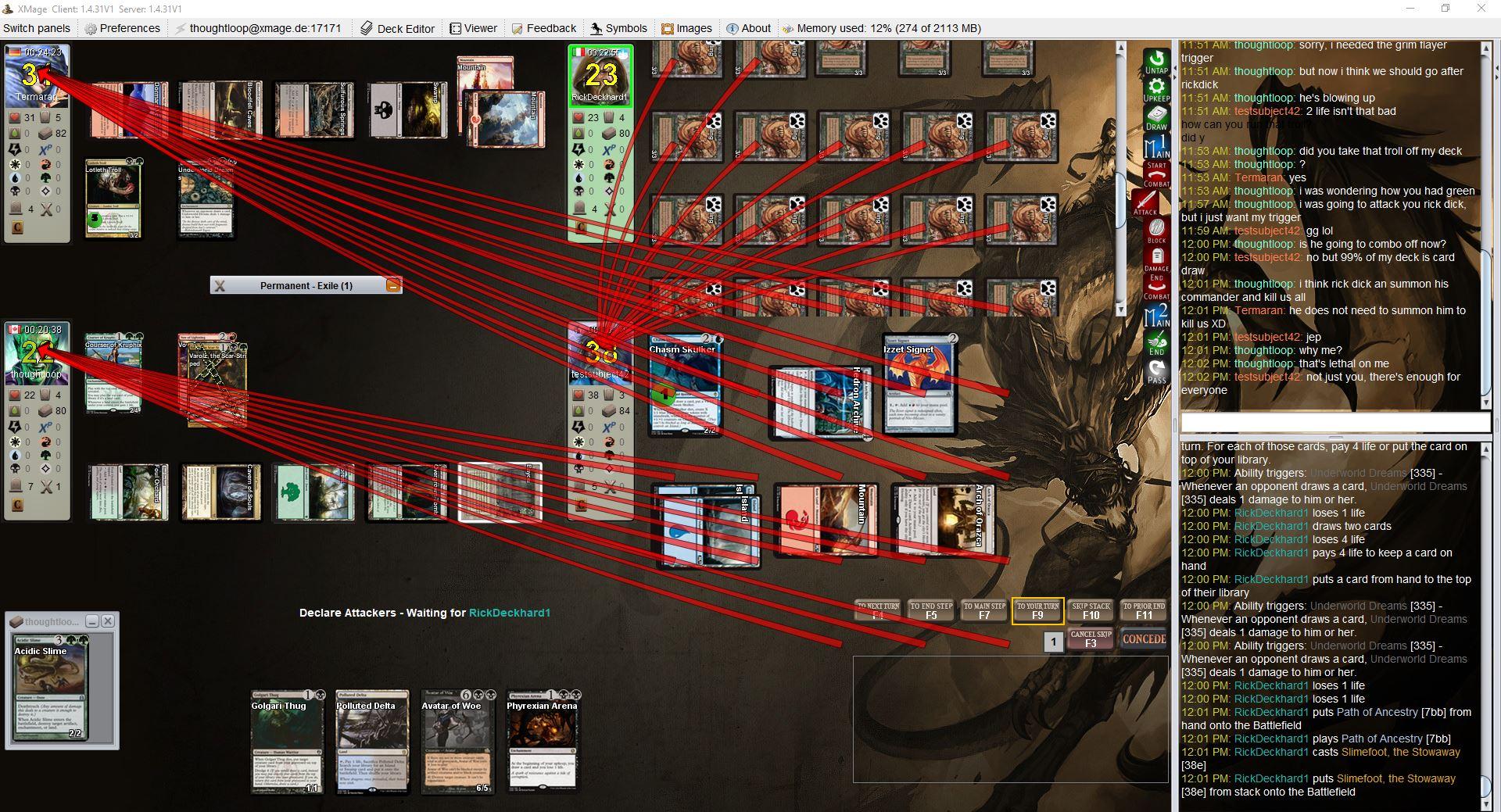Open the Images menu item
Viewport: 1501px width, 812px height.
pyautogui.click(x=686, y=28)
